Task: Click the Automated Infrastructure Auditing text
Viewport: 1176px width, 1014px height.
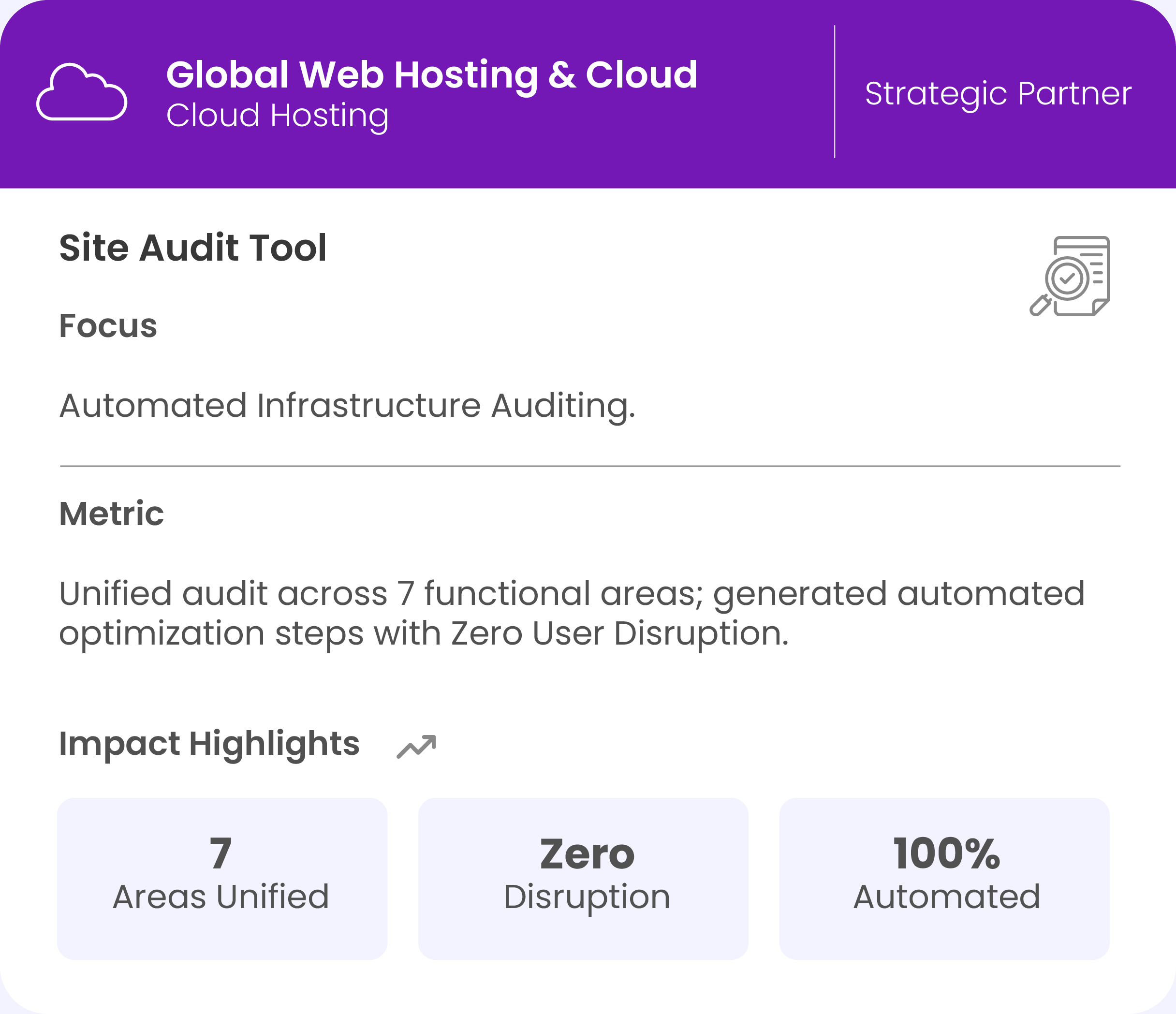Action: pyautogui.click(x=347, y=406)
